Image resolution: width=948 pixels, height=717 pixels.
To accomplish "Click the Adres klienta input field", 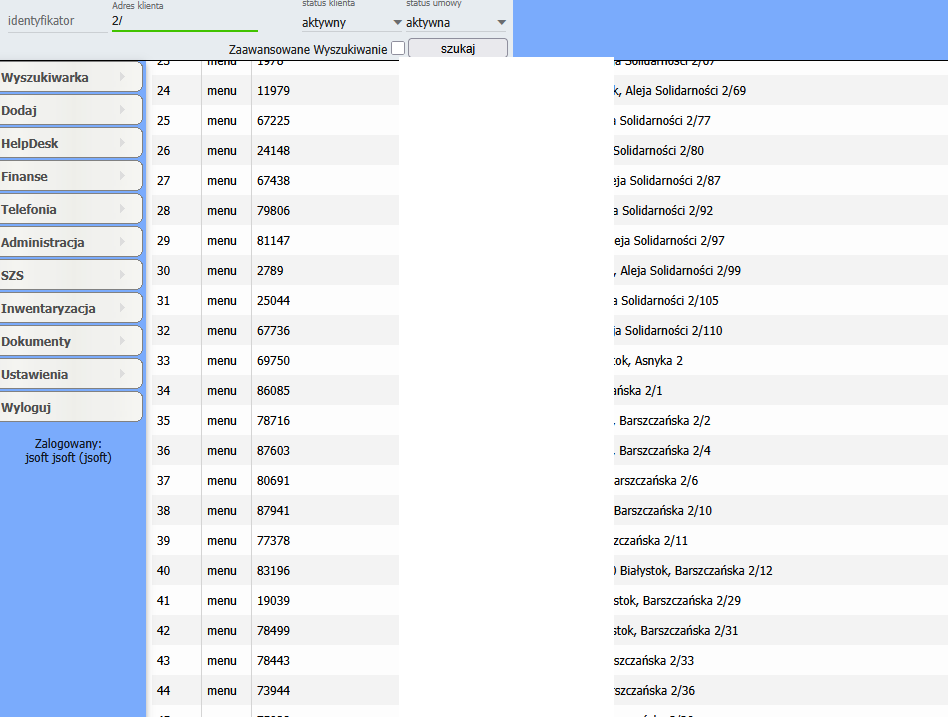I will 184,21.
